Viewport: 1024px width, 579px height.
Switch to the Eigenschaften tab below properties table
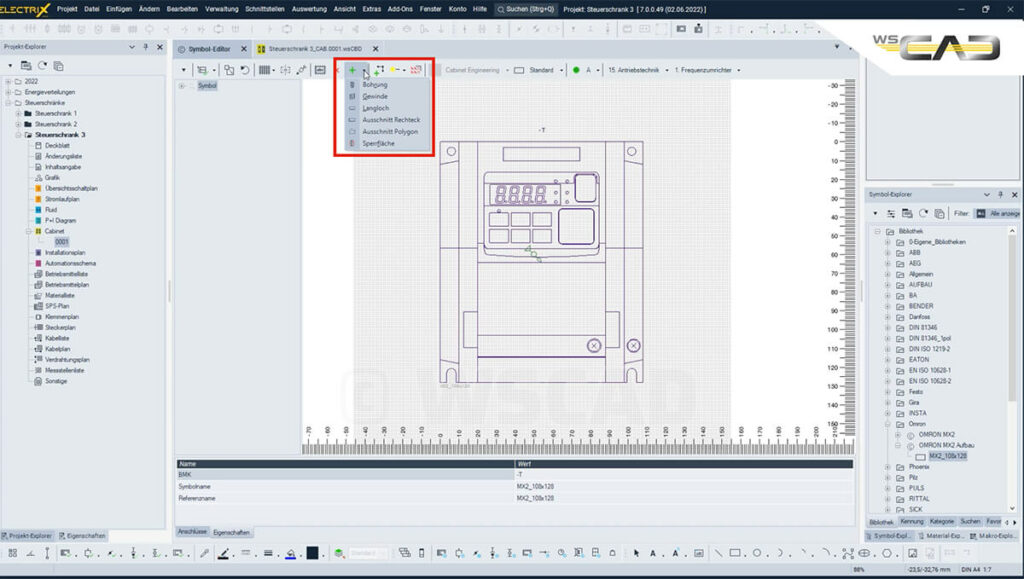pyautogui.click(x=231, y=532)
